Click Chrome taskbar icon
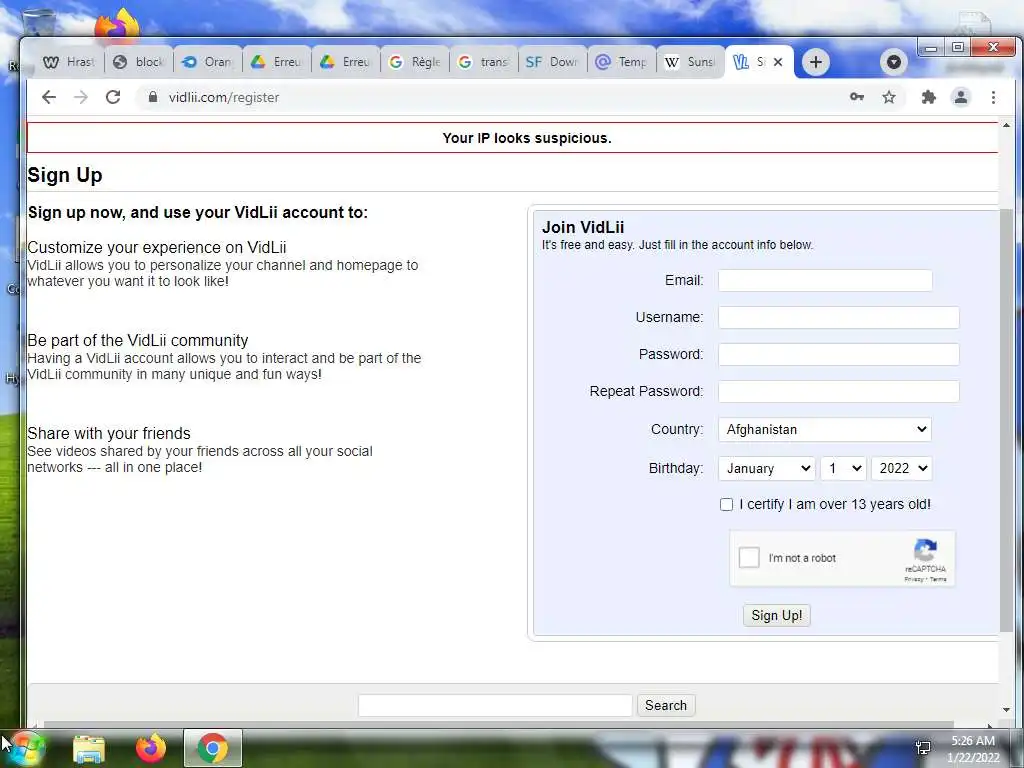This screenshot has width=1024, height=768. 213,748
